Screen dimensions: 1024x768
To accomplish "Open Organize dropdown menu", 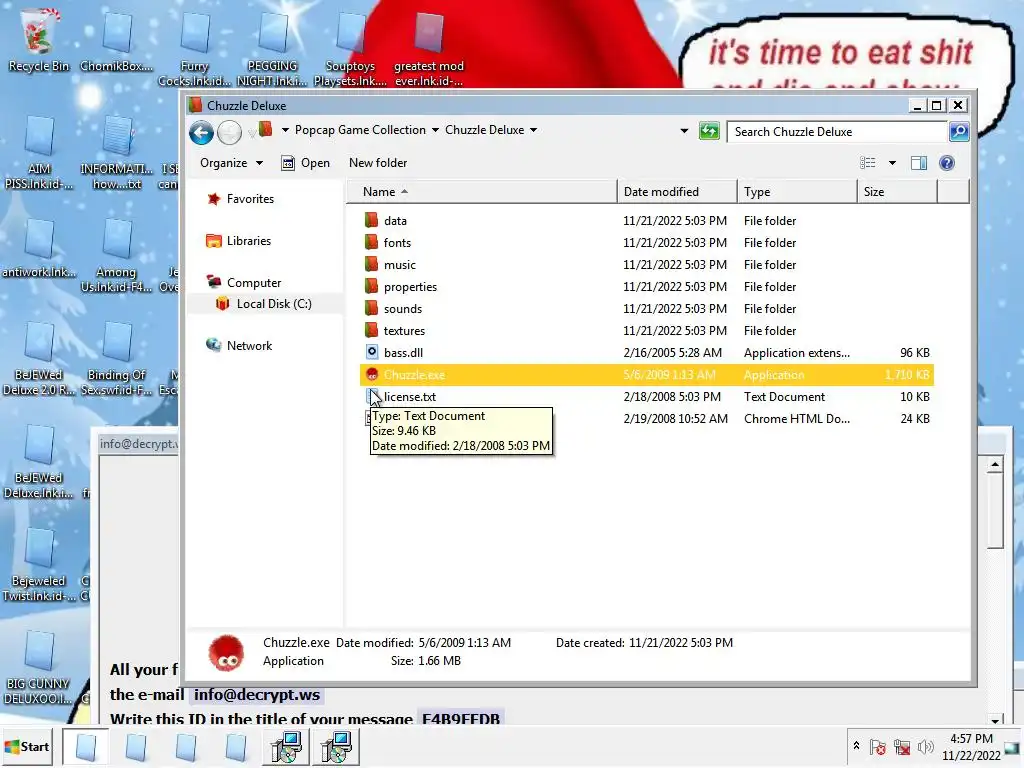I will coord(231,163).
